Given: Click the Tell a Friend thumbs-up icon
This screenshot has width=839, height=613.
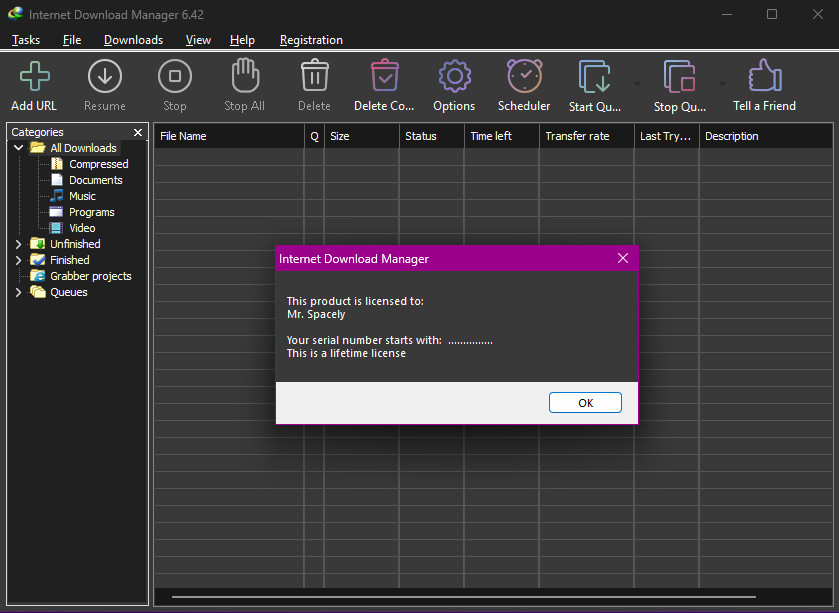Looking at the screenshot, I should coord(765,75).
